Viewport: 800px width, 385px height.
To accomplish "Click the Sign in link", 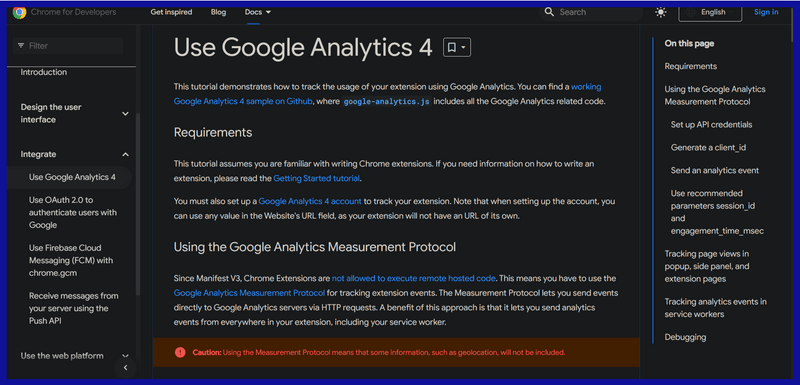I will (766, 12).
